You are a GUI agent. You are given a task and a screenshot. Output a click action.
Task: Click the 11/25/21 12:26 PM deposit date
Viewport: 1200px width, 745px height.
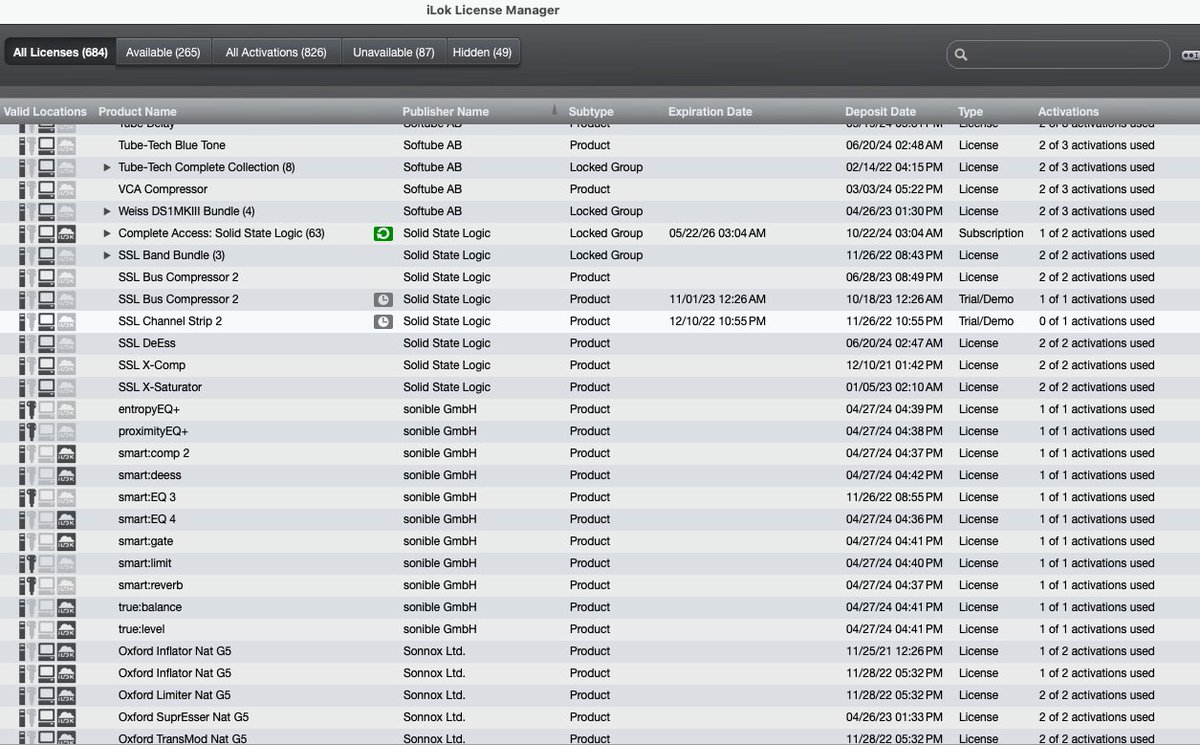pyautogui.click(x=894, y=651)
